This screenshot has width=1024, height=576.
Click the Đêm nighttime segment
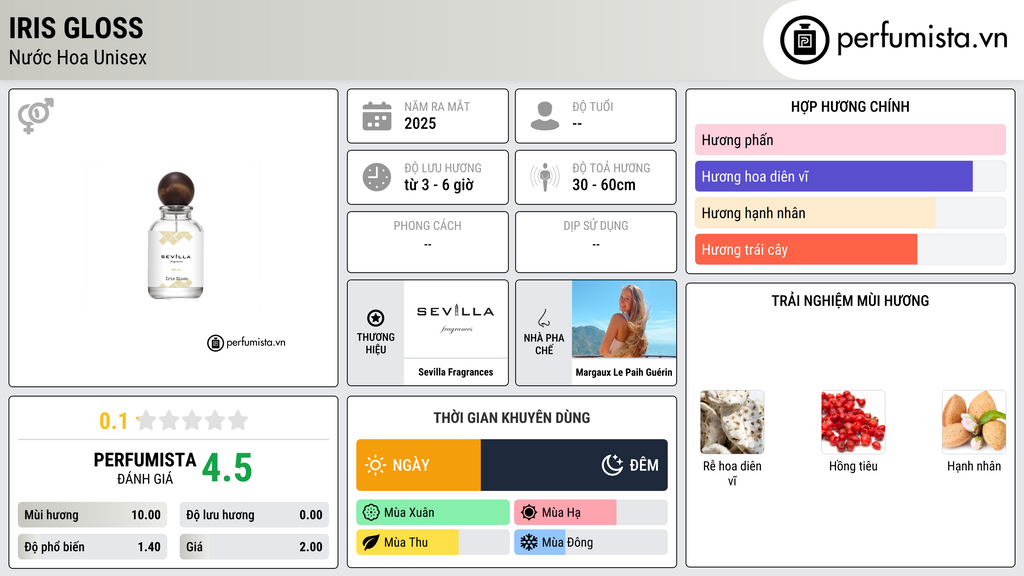(574, 465)
